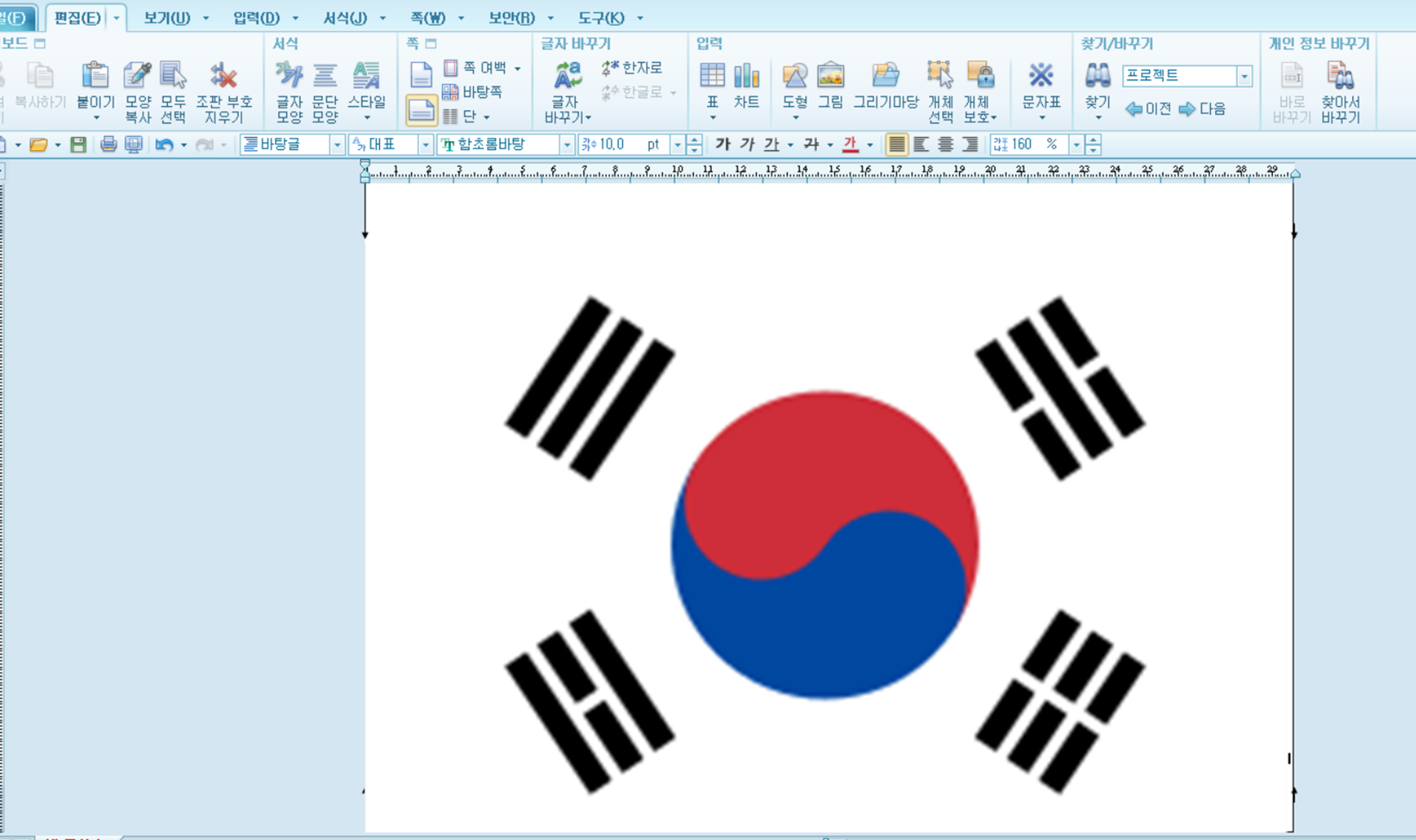Click the 모두 선택 select-all icon
Screen dimensions: 1416x840
click(173, 76)
